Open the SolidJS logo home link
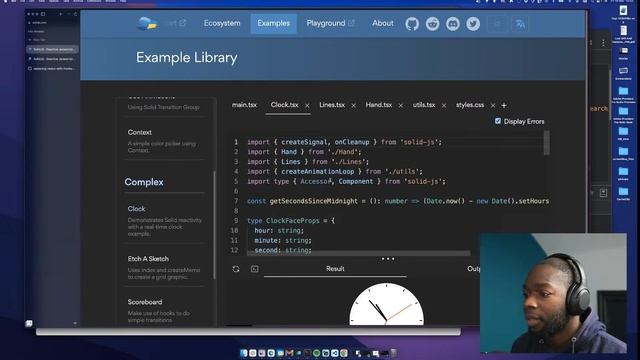This screenshot has width=640, height=360. (x=147, y=24)
